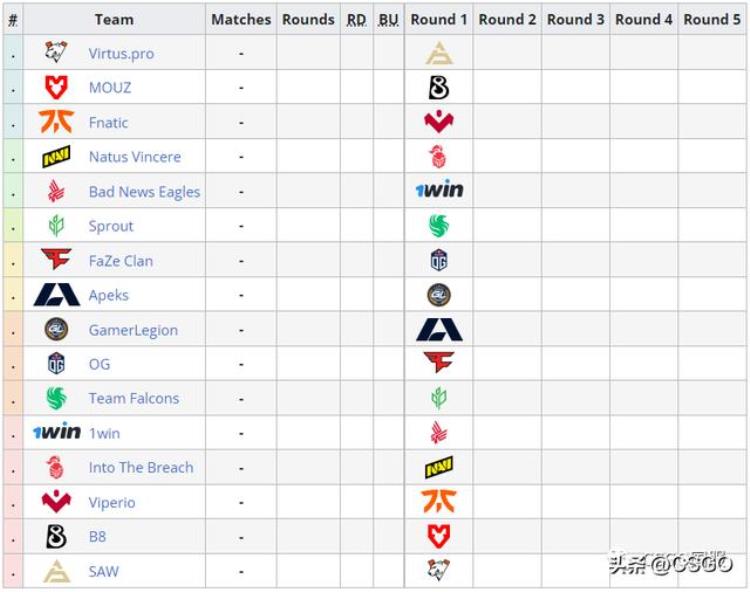Click the Viperio team name link
750x592 pixels.
point(112,503)
